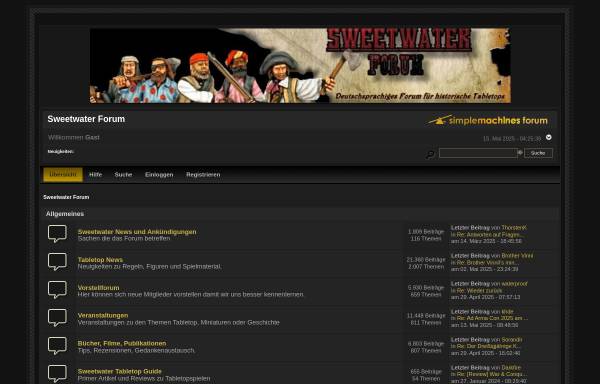The height and width of the screenshot is (384, 600).
Task: Open ThorstenK's user profile link
Action: point(514,228)
